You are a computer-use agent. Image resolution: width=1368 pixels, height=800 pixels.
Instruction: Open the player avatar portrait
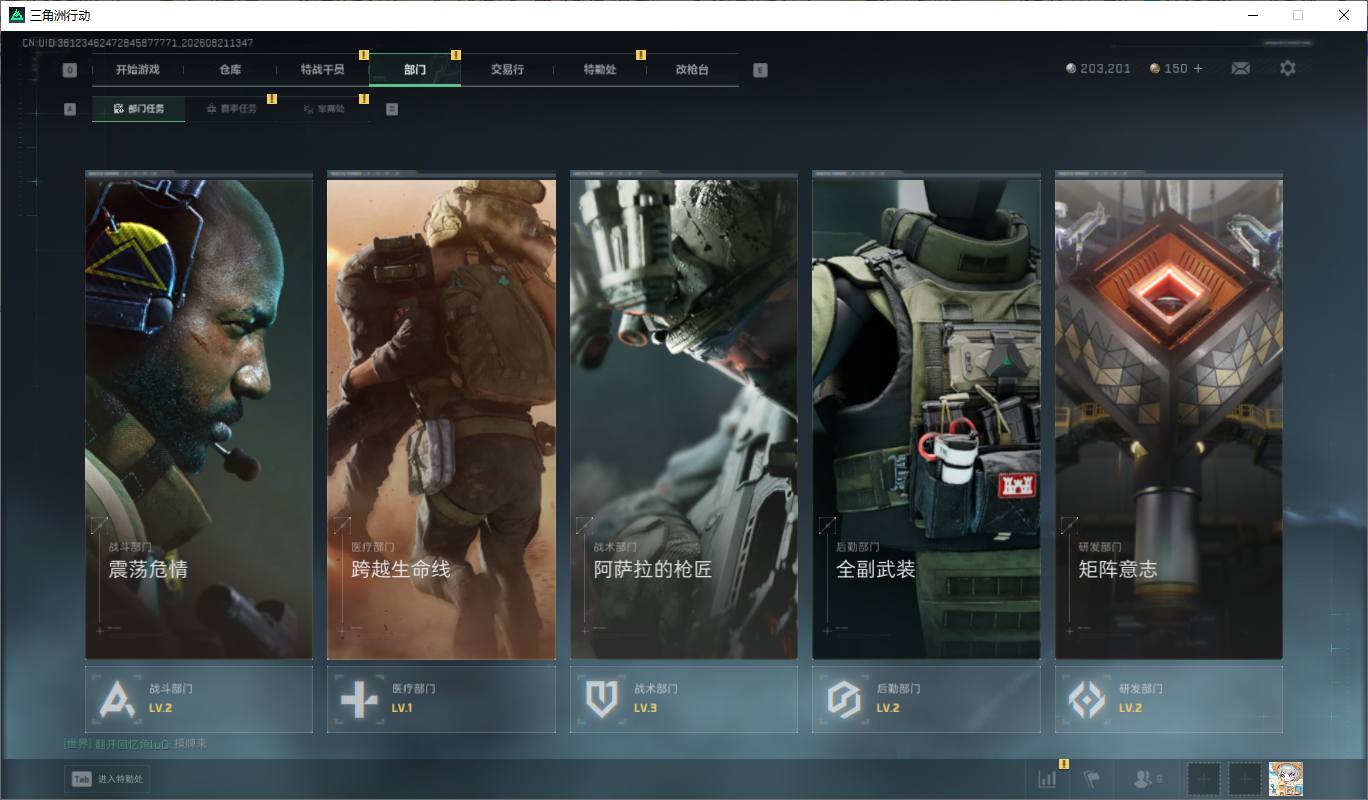[x=1286, y=779]
